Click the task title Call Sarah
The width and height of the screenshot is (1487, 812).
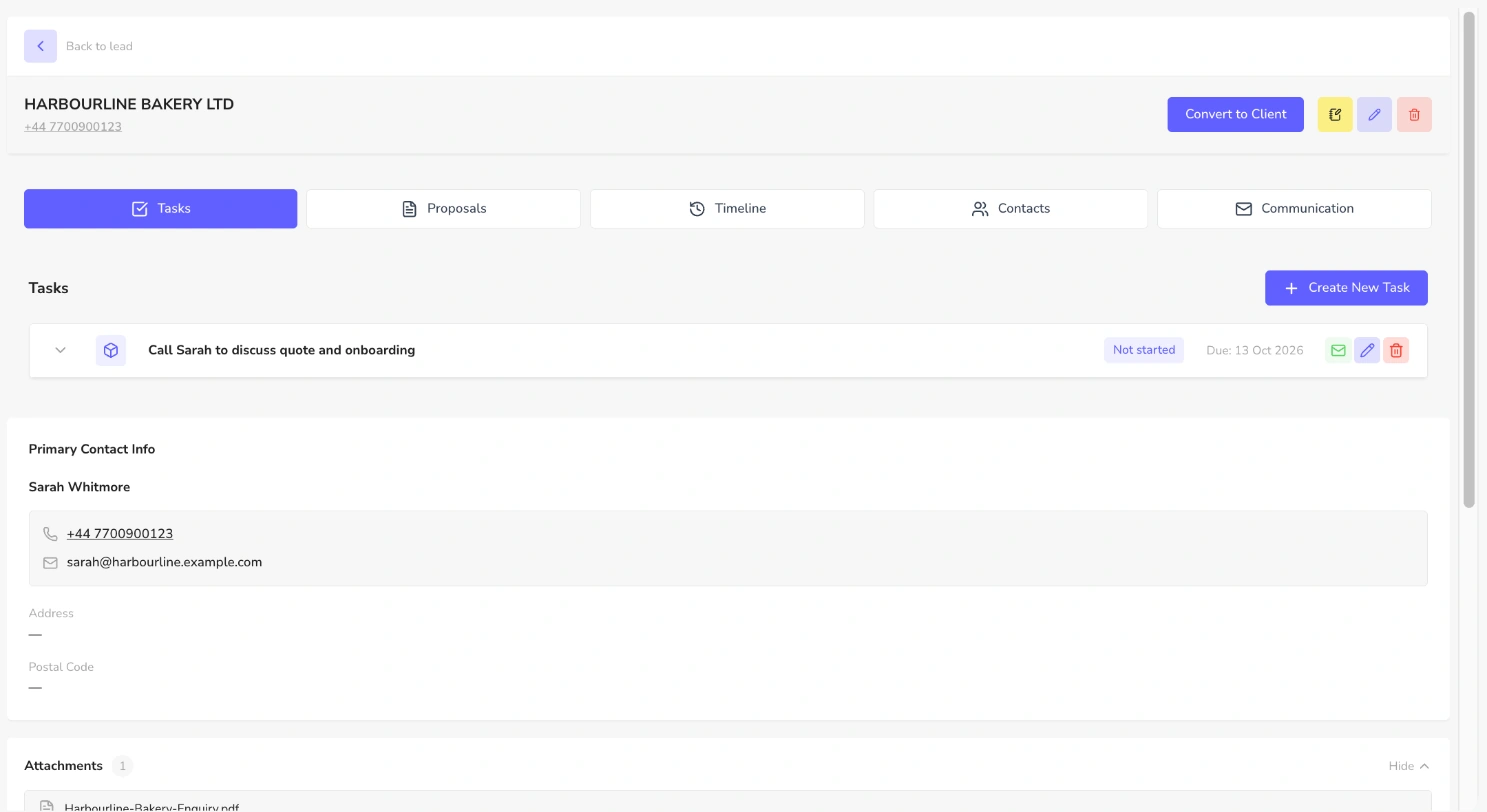click(281, 350)
